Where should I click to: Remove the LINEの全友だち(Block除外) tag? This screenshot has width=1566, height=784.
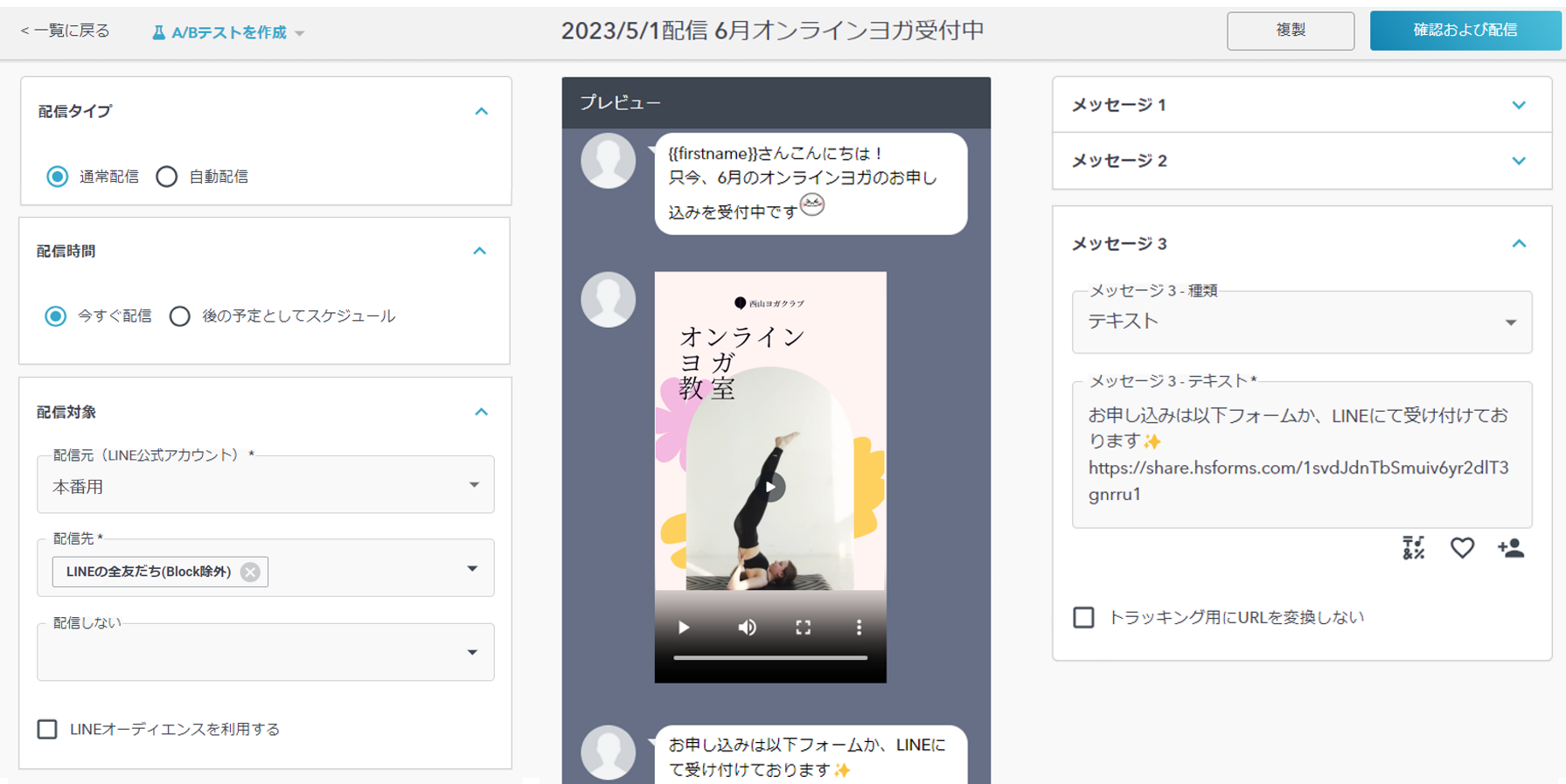pos(250,572)
